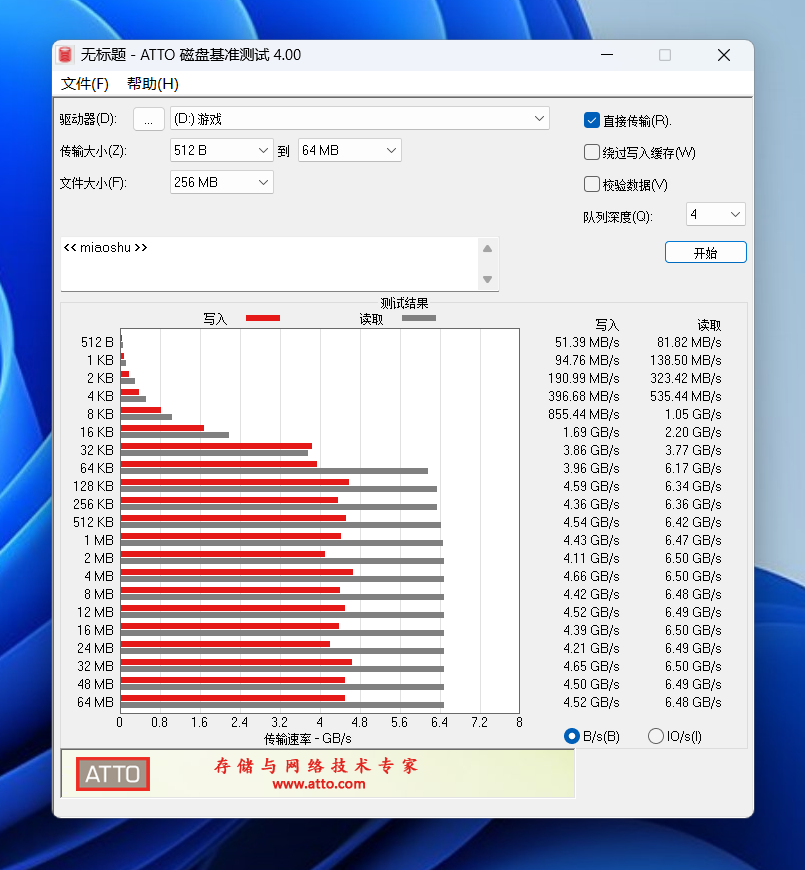The height and width of the screenshot is (870, 805).
Task: Click the ATTO app icon in title bar
Action: point(65,55)
